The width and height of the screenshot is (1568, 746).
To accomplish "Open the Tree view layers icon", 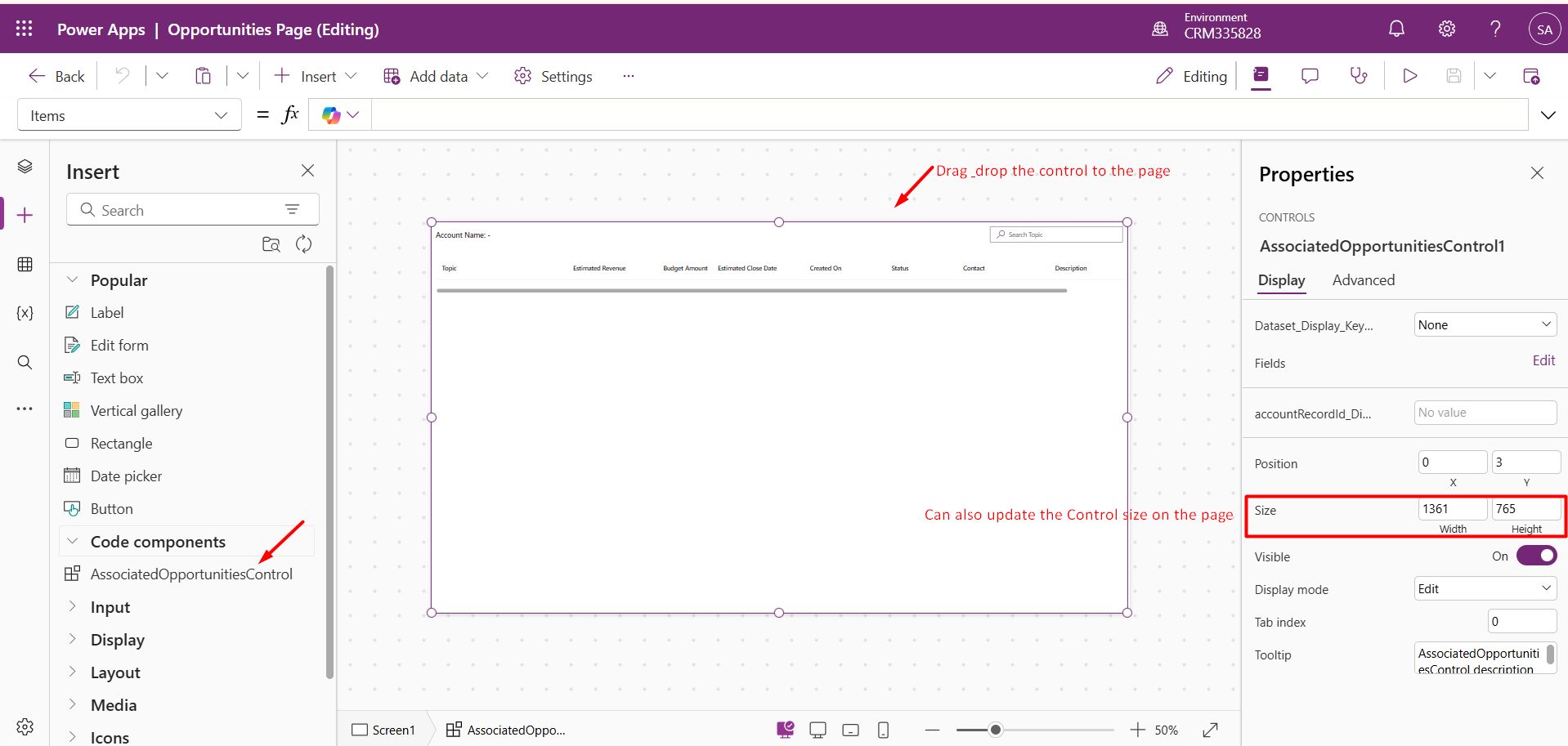I will (x=25, y=167).
